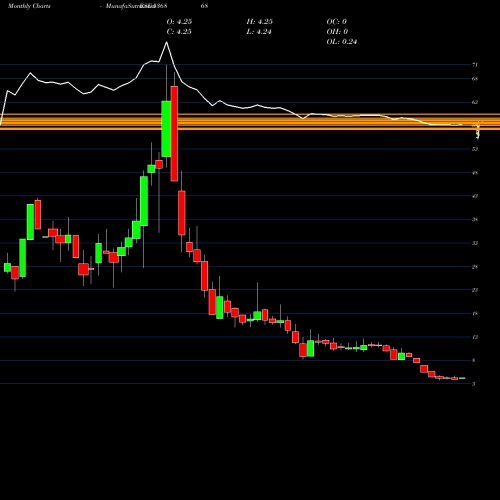
Task: Click the 'OL: 0.24' reading
Action: click(x=342, y=42)
